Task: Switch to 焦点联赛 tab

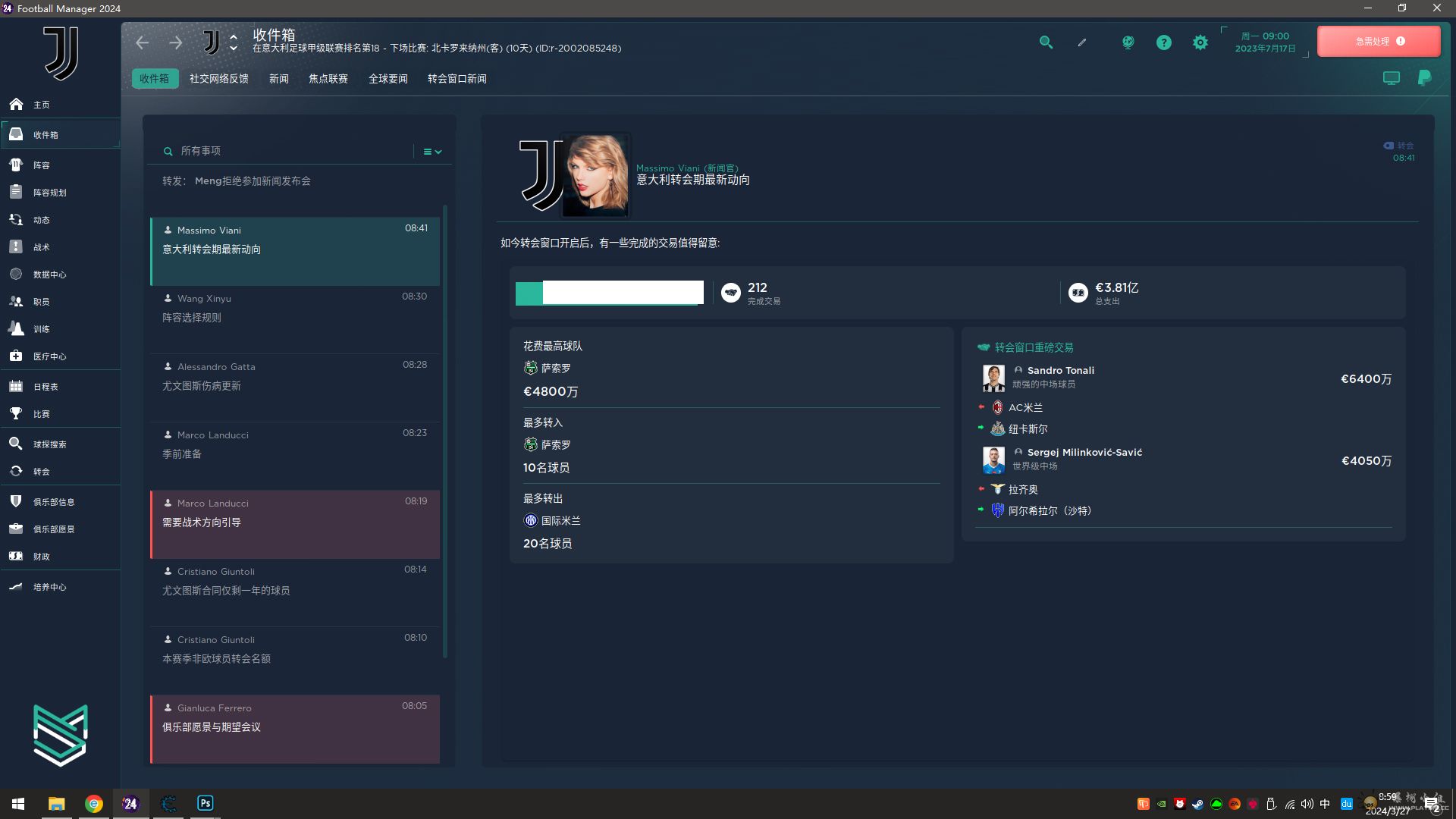Action: click(328, 79)
